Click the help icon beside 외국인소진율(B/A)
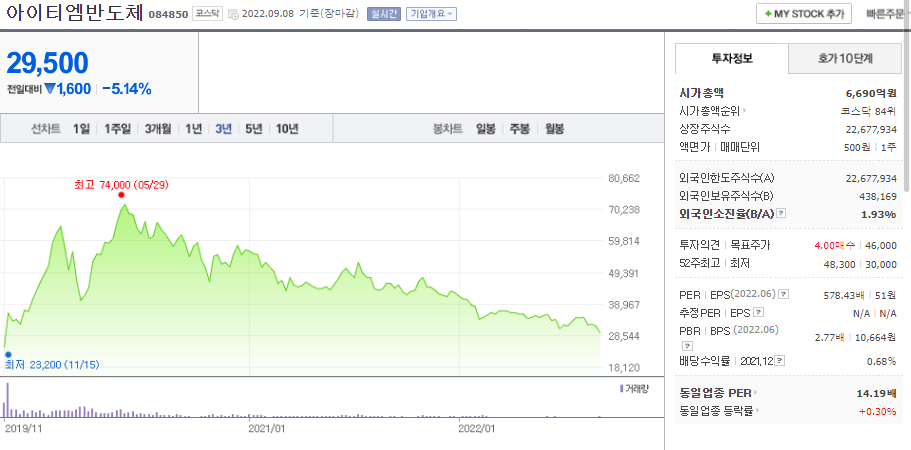The width and height of the screenshot is (911, 450). click(x=781, y=214)
